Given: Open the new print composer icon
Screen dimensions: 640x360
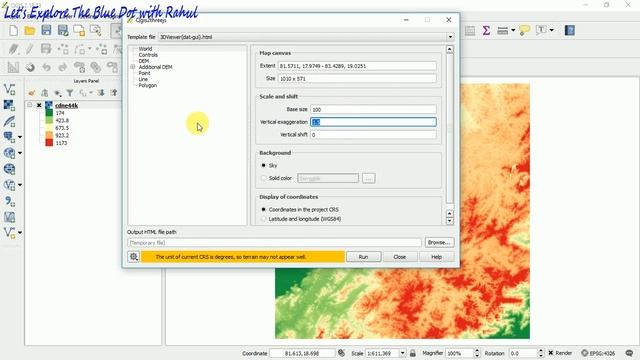Looking at the screenshot, I should pyautogui.click(x=79, y=31).
